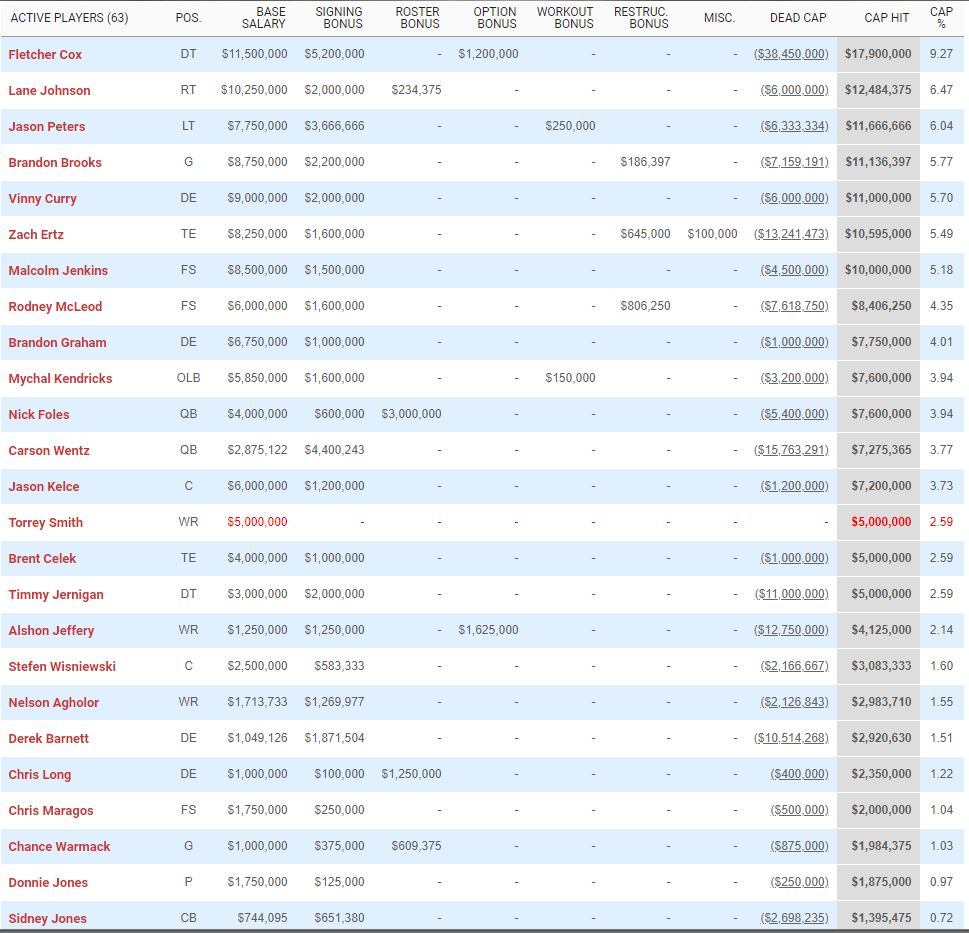Click Chris Long name link
The height and width of the screenshot is (933, 969).
pyautogui.click(x=40, y=774)
